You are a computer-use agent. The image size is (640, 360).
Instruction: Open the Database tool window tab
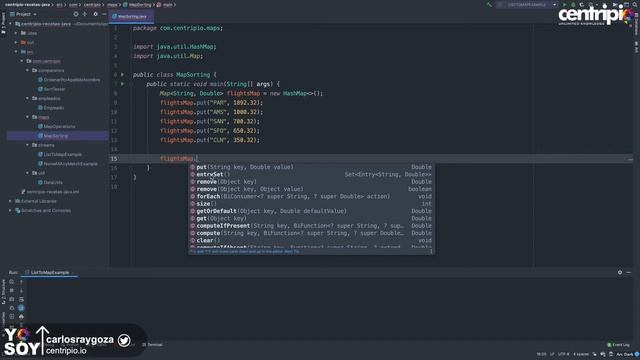636,24
